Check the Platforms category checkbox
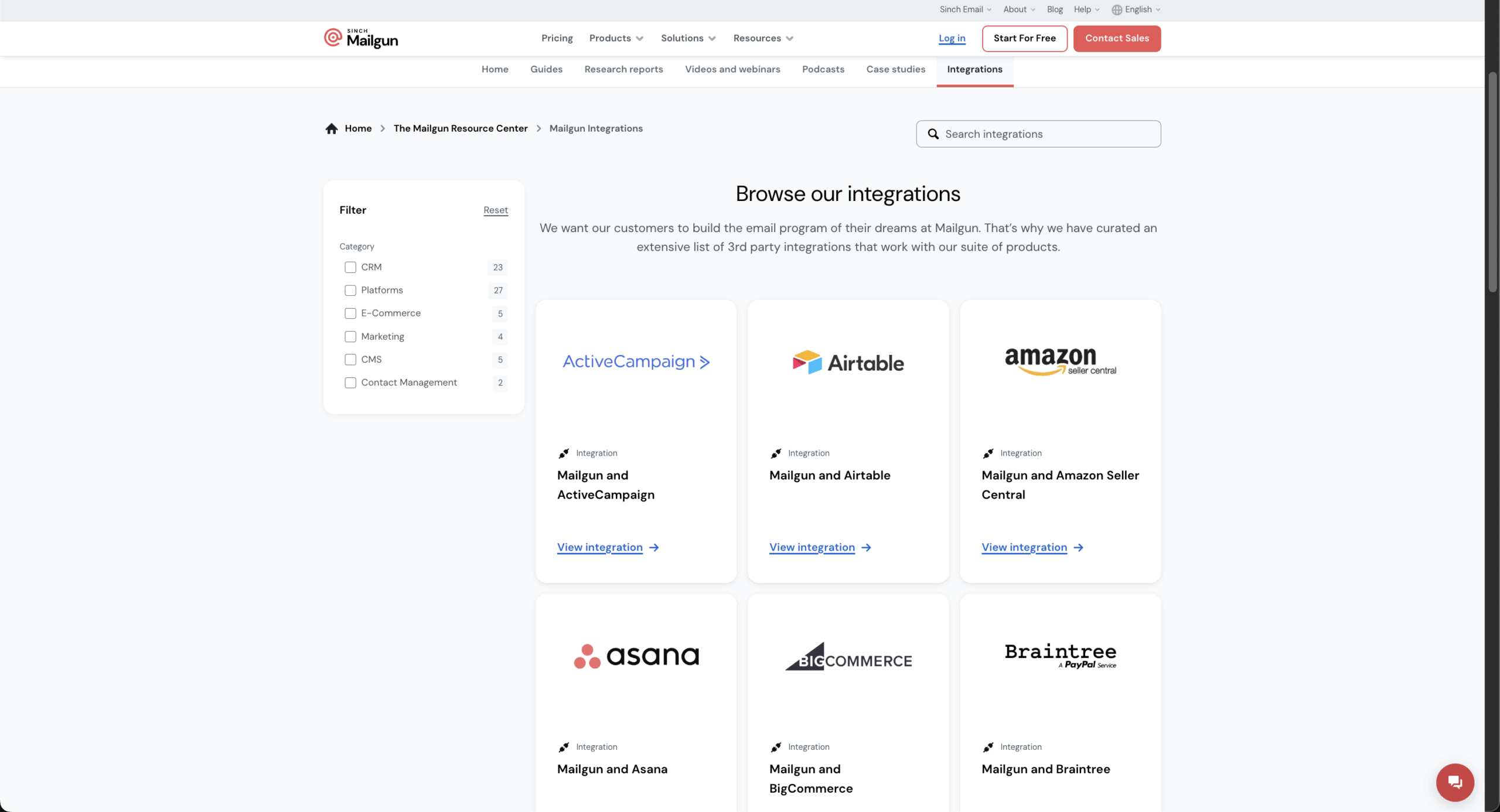Viewport: 1500px width, 812px height. (x=350, y=291)
